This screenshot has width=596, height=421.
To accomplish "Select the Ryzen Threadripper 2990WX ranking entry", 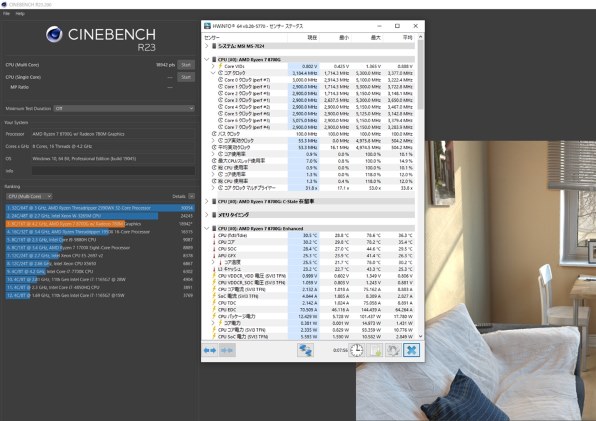I will pyautogui.click(x=100, y=208).
